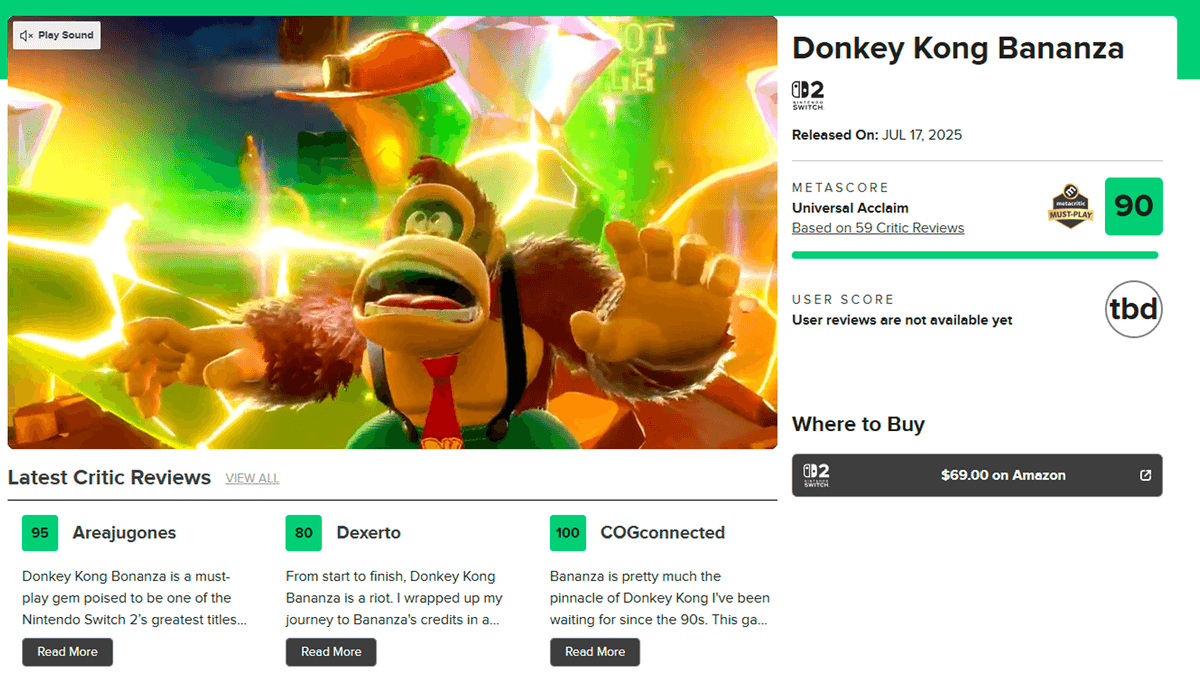Click the 95 score badge for Areajugones
1200x675 pixels.
pyautogui.click(x=40, y=533)
